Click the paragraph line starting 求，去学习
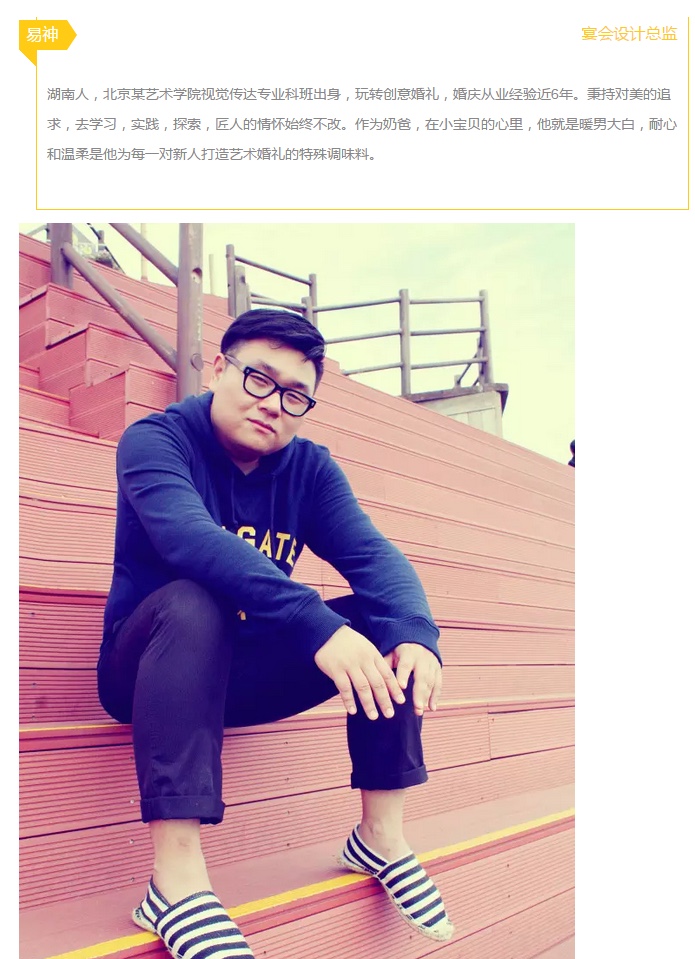The height and width of the screenshot is (959, 695). 362,124
